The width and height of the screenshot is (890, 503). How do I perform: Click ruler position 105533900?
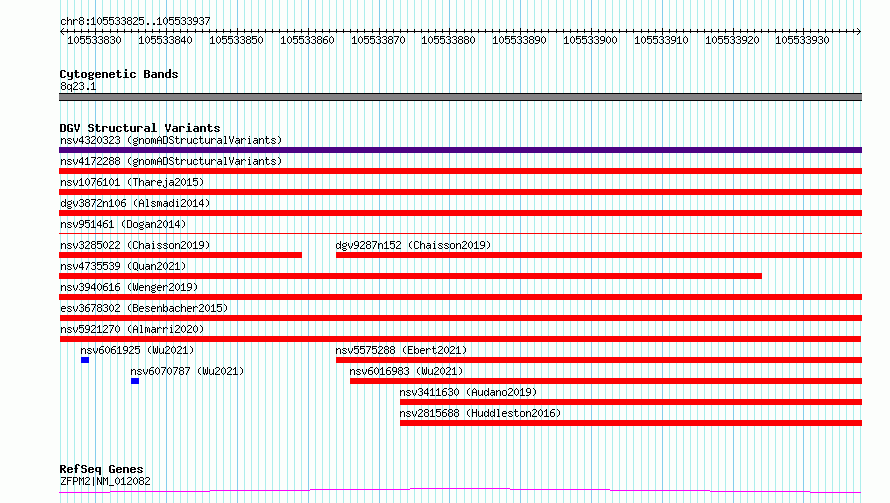pos(590,40)
